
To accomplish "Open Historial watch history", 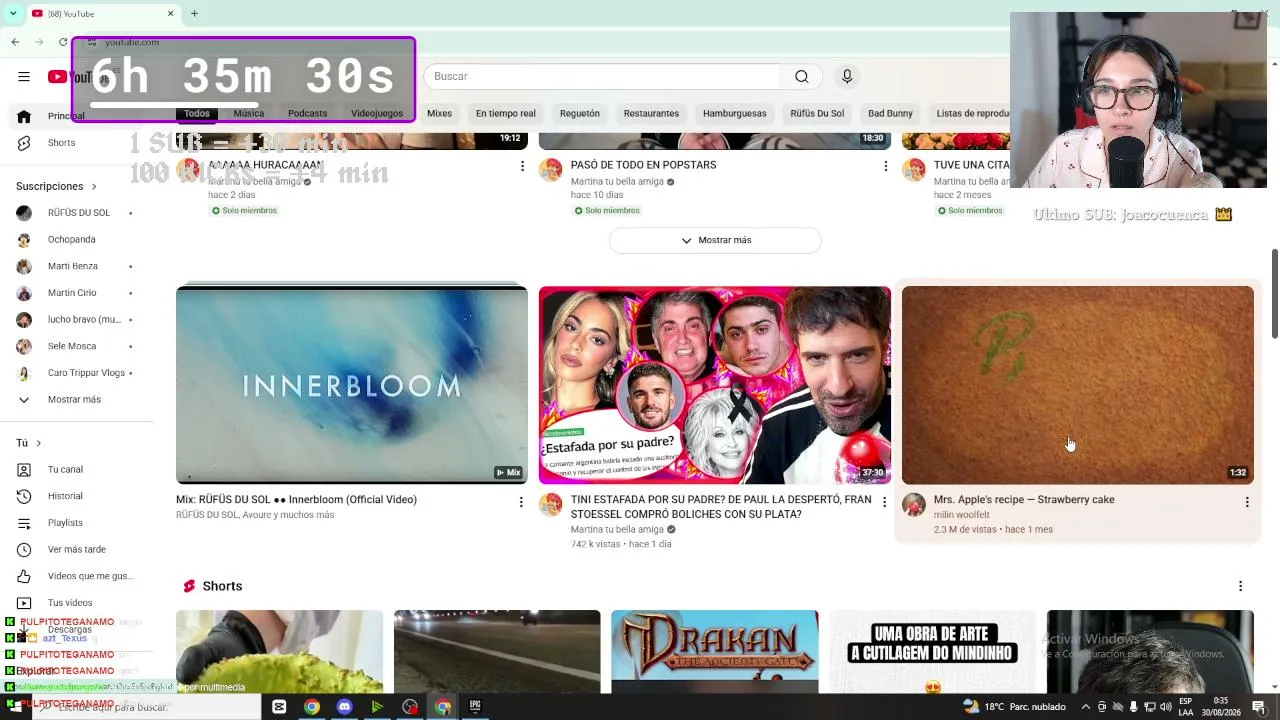I will tap(75, 496).
